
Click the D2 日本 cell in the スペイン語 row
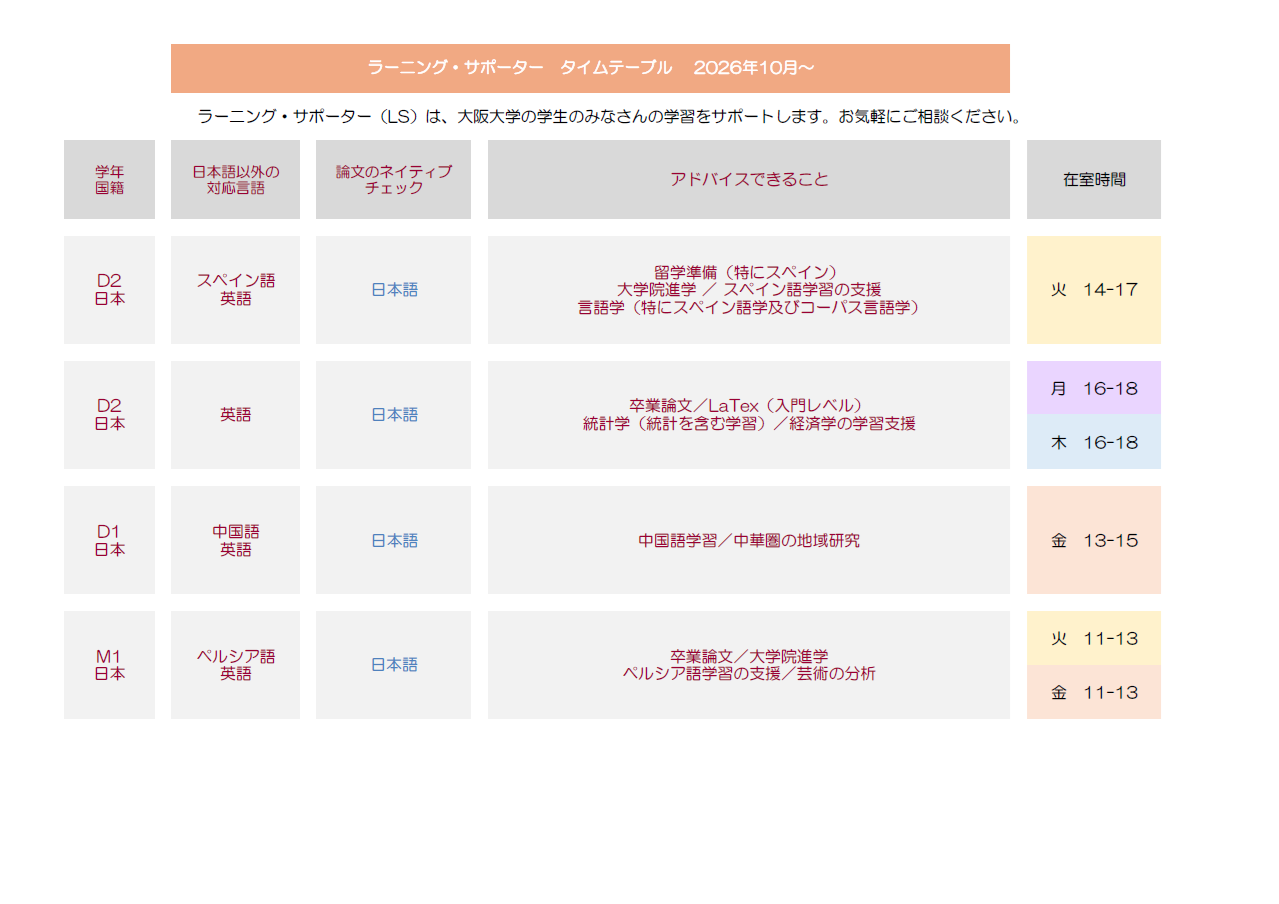(x=109, y=290)
